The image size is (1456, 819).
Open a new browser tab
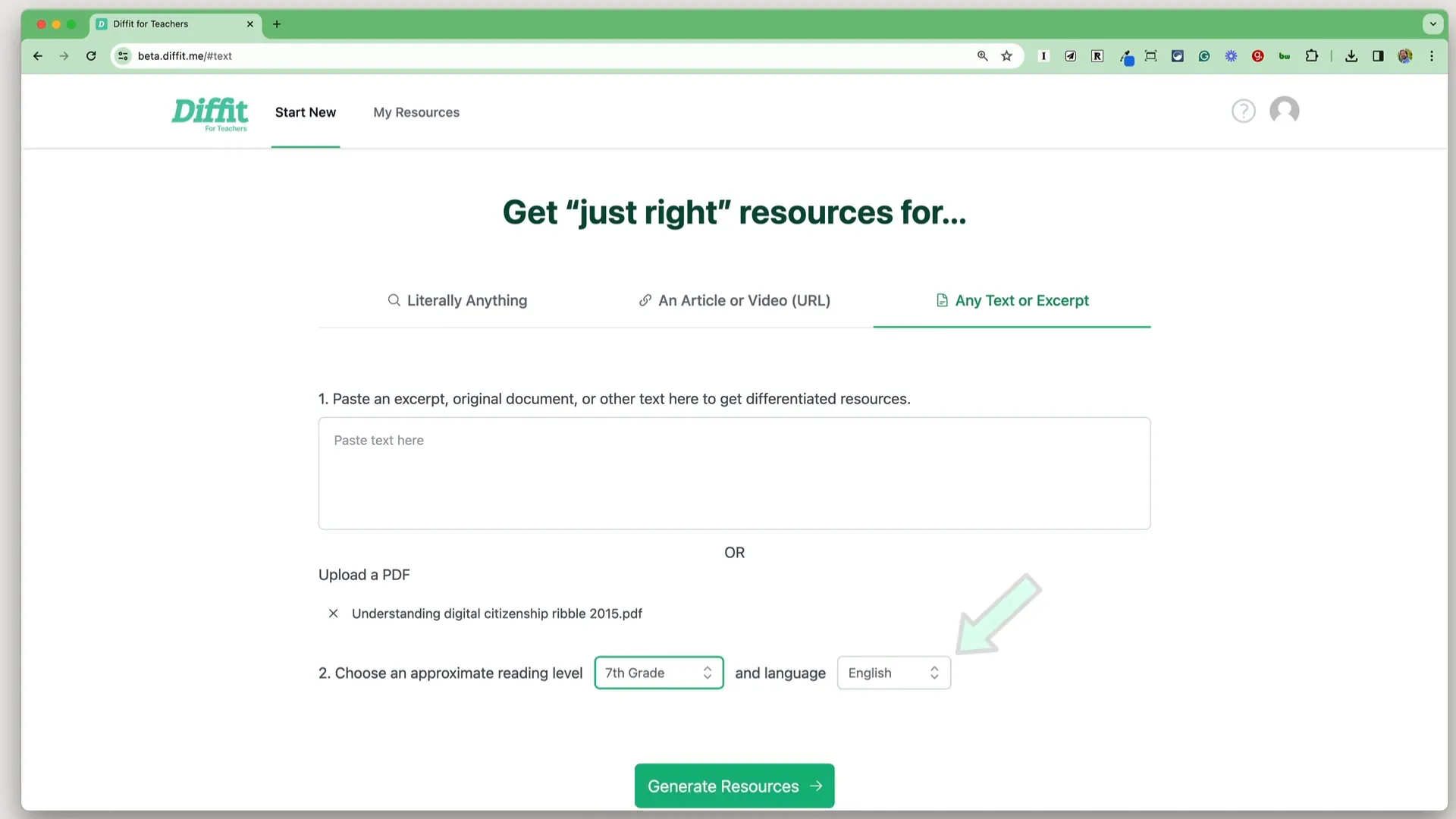[x=277, y=24]
